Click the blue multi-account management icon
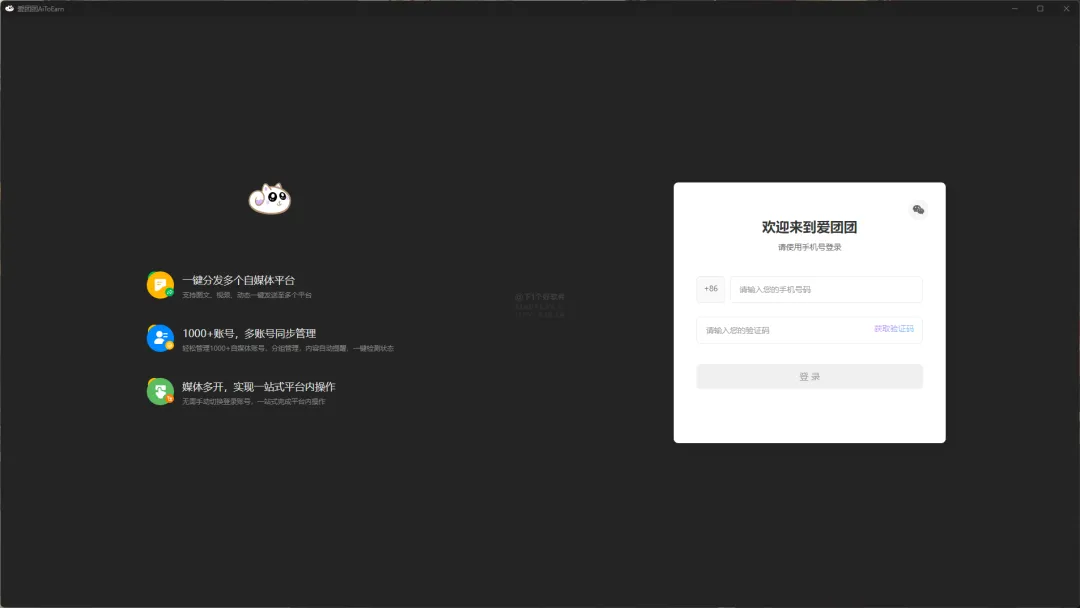 click(x=160, y=337)
